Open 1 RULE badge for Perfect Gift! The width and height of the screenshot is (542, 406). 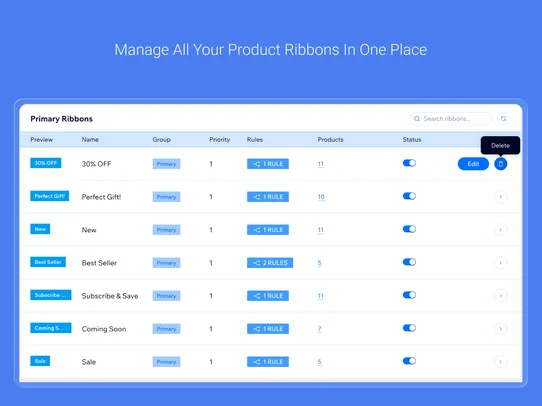268,197
